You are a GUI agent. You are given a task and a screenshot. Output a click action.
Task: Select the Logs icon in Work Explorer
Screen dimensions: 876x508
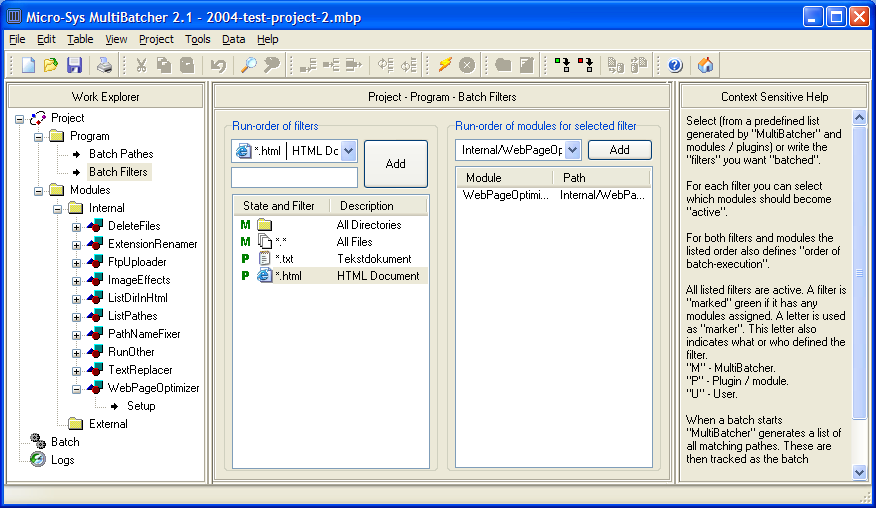pyautogui.click(x=38, y=459)
